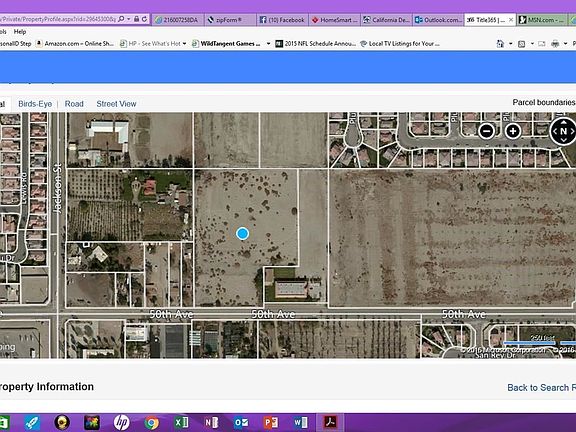The height and width of the screenshot is (432, 576).
Task: Open the Help menu
Action: [20, 32]
